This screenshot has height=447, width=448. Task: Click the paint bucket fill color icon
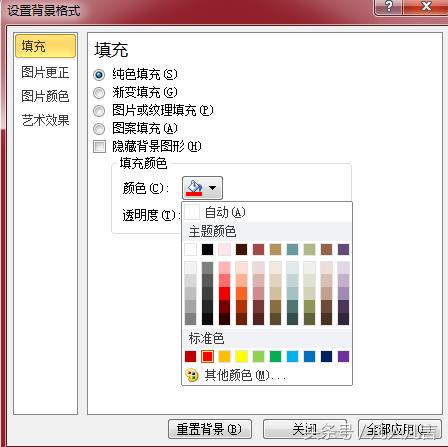point(194,188)
